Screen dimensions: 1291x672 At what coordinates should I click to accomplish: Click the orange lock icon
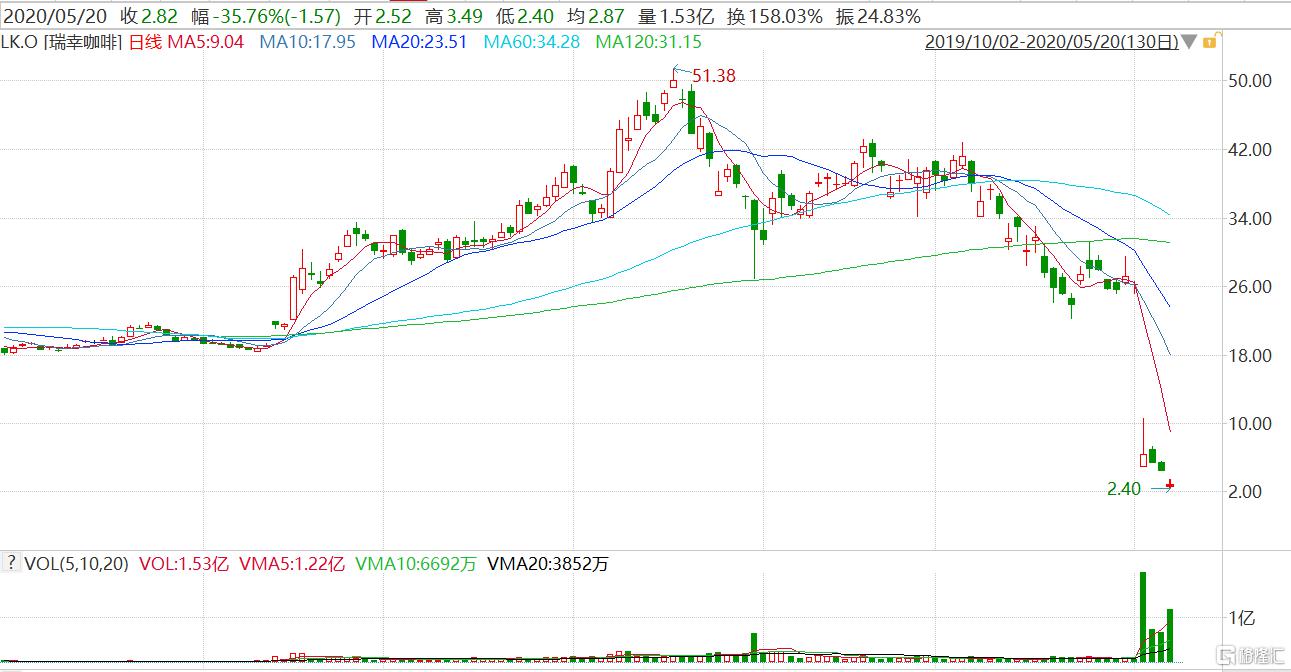click(1209, 42)
